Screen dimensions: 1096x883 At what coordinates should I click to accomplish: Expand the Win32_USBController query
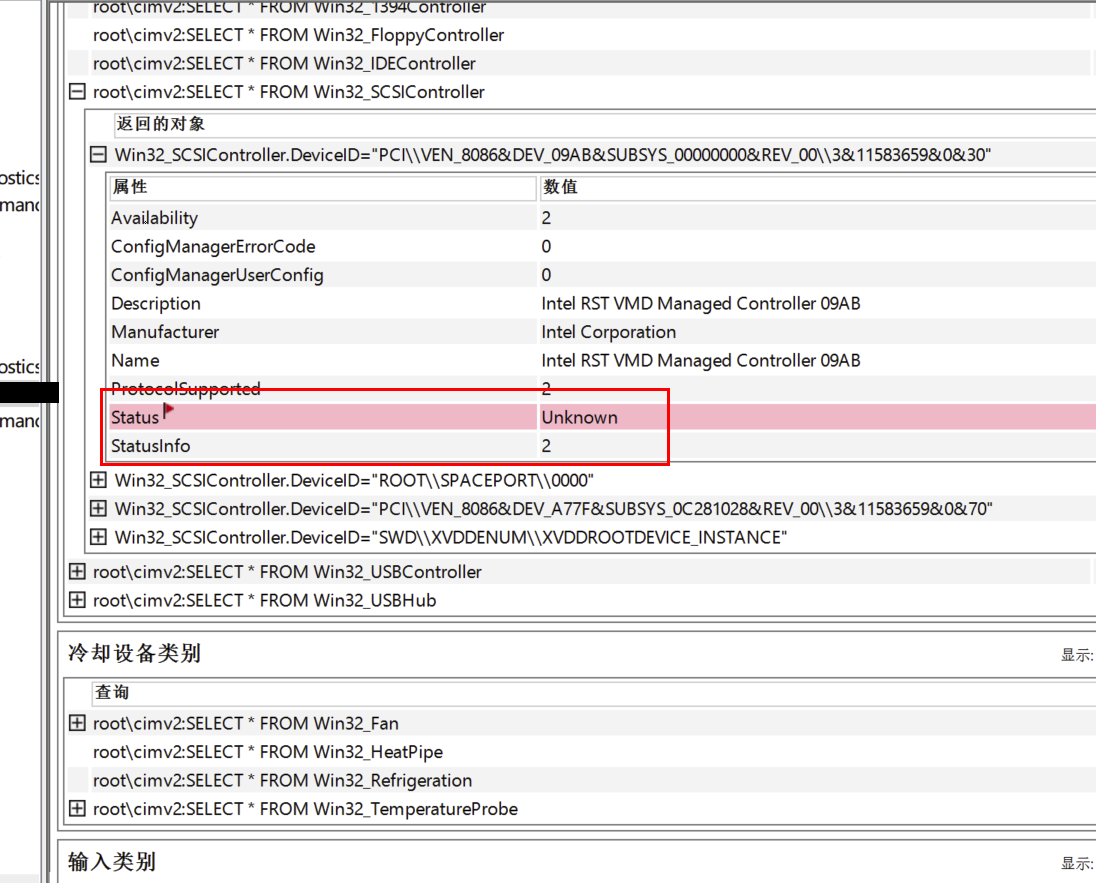point(77,572)
